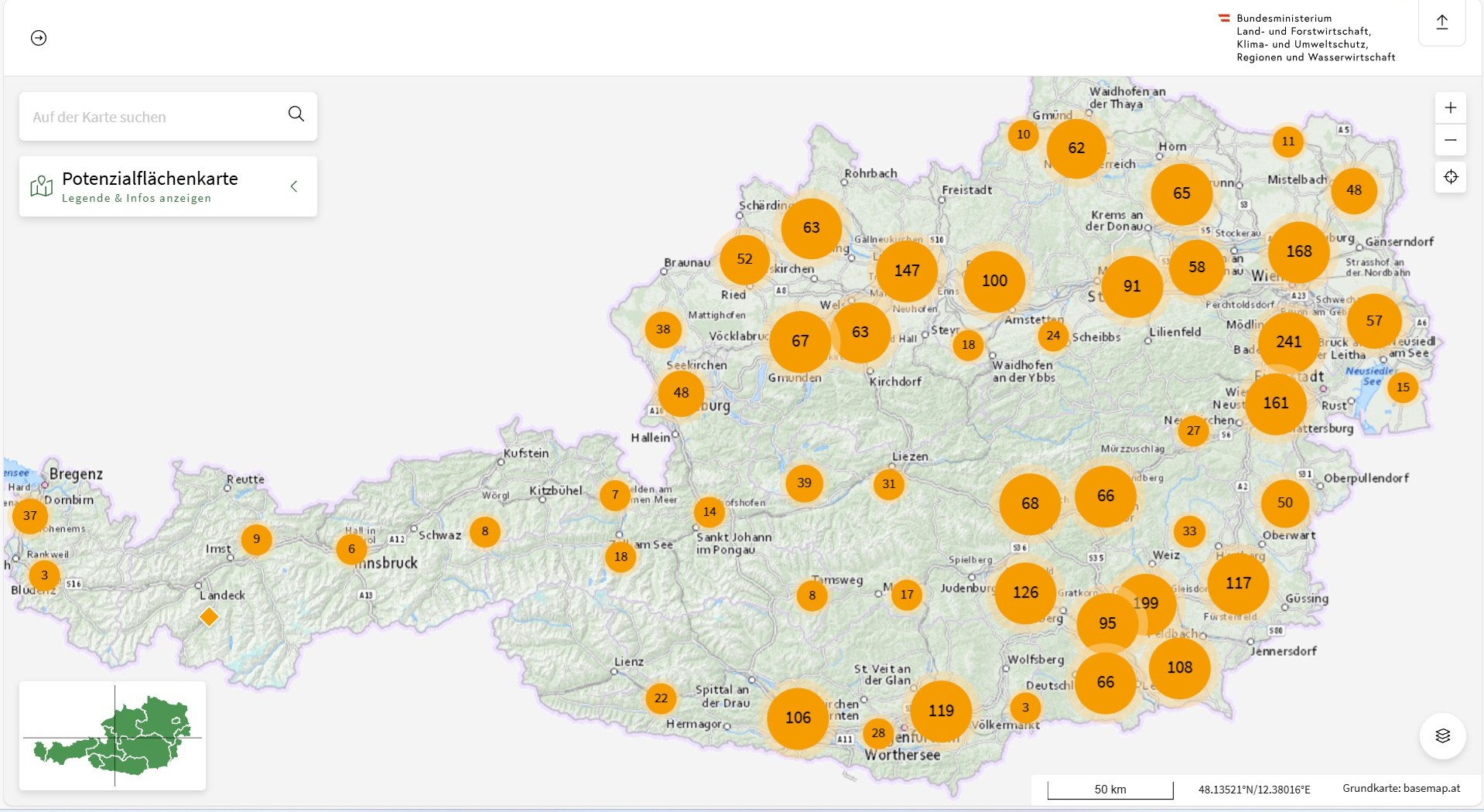Click the Potenzialflächenkarte map icon

point(41,186)
